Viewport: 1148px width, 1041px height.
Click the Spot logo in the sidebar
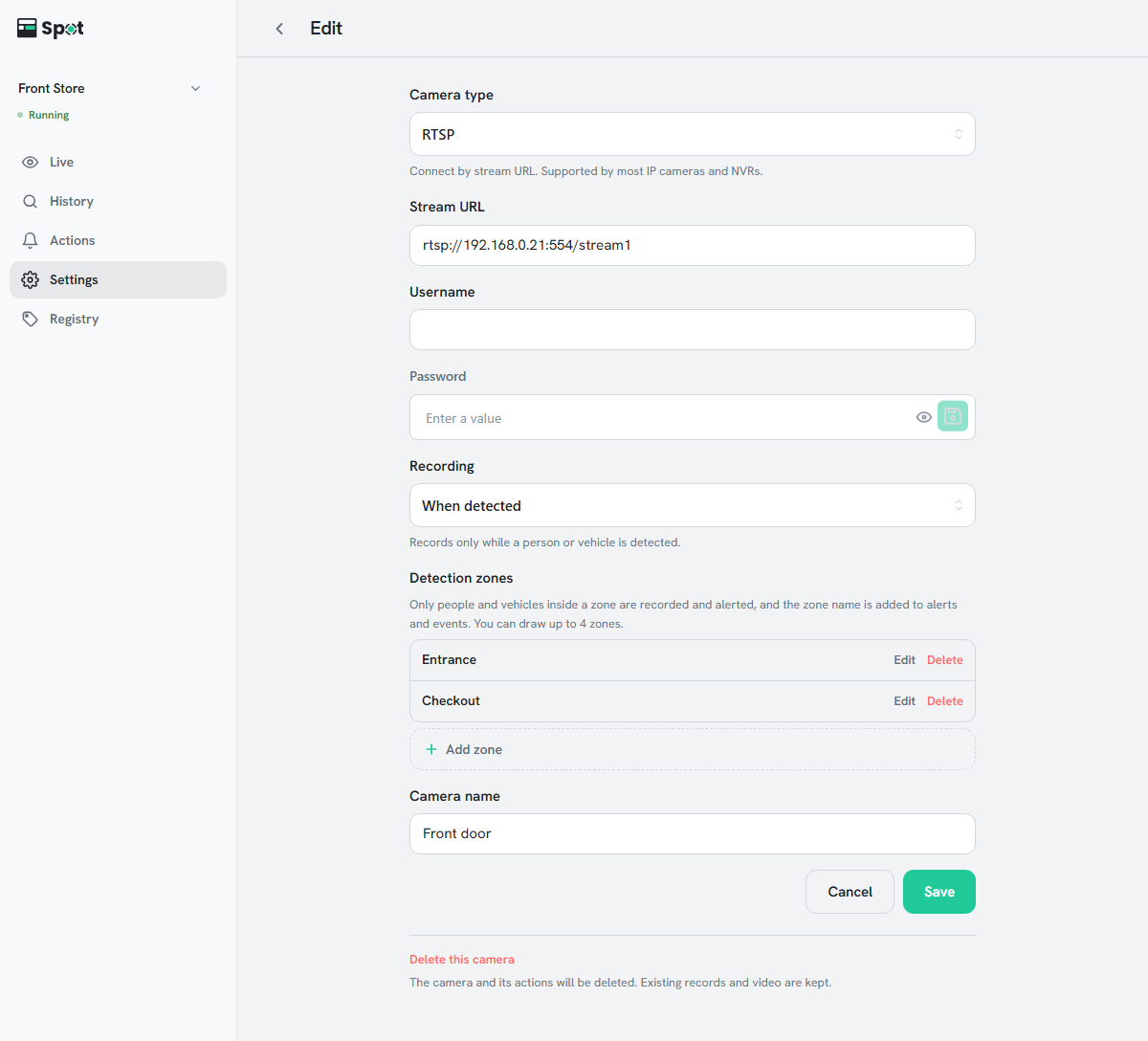[x=51, y=29]
